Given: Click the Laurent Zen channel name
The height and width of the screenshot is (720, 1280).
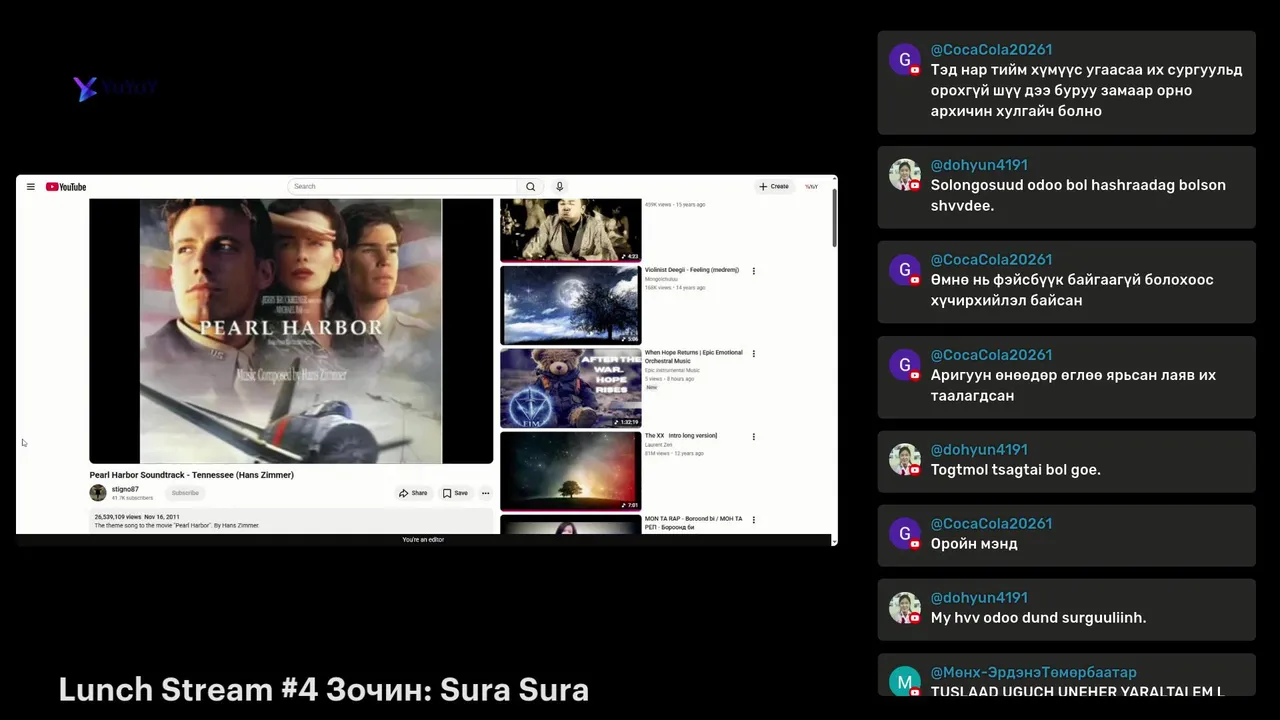Looking at the screenshot, I should [660, 445].
